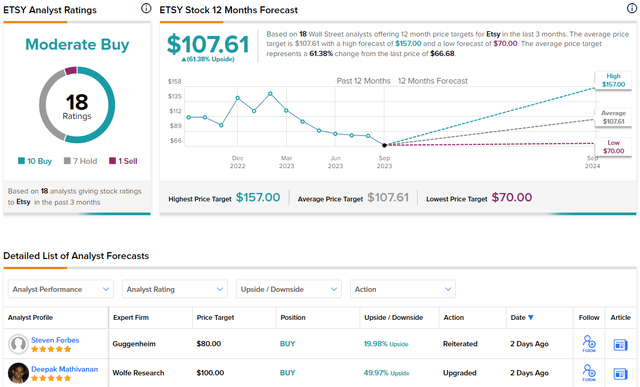
Task: Open article icon in Steven Forbes row
Action: click(620, 345)
